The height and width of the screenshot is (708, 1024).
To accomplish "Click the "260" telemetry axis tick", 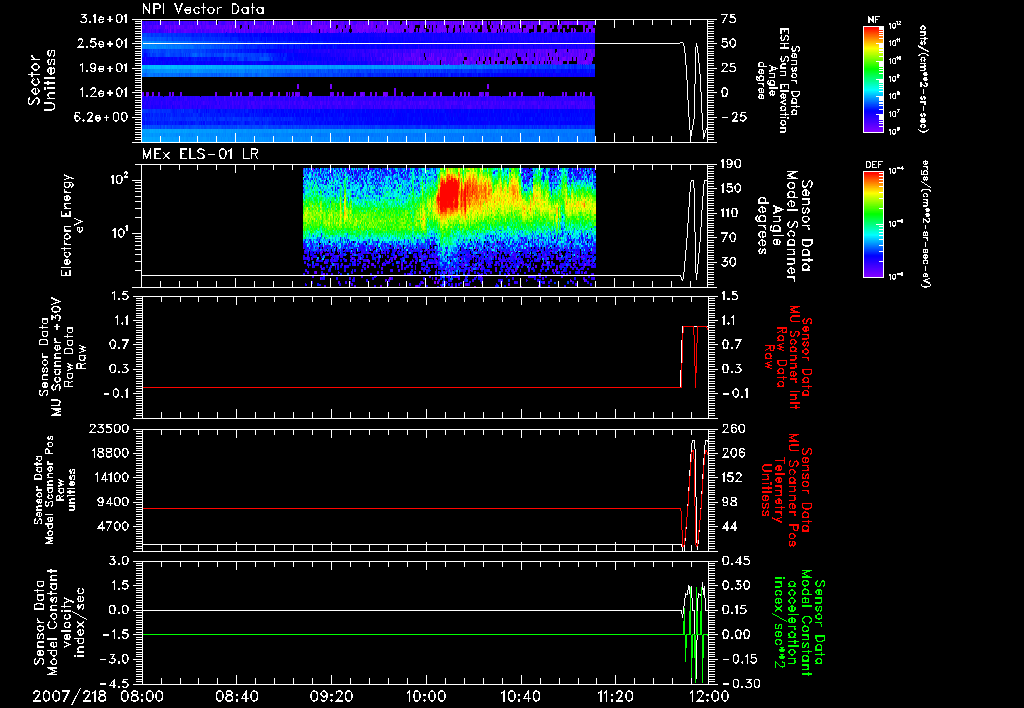I will click(x=731, y=428).
